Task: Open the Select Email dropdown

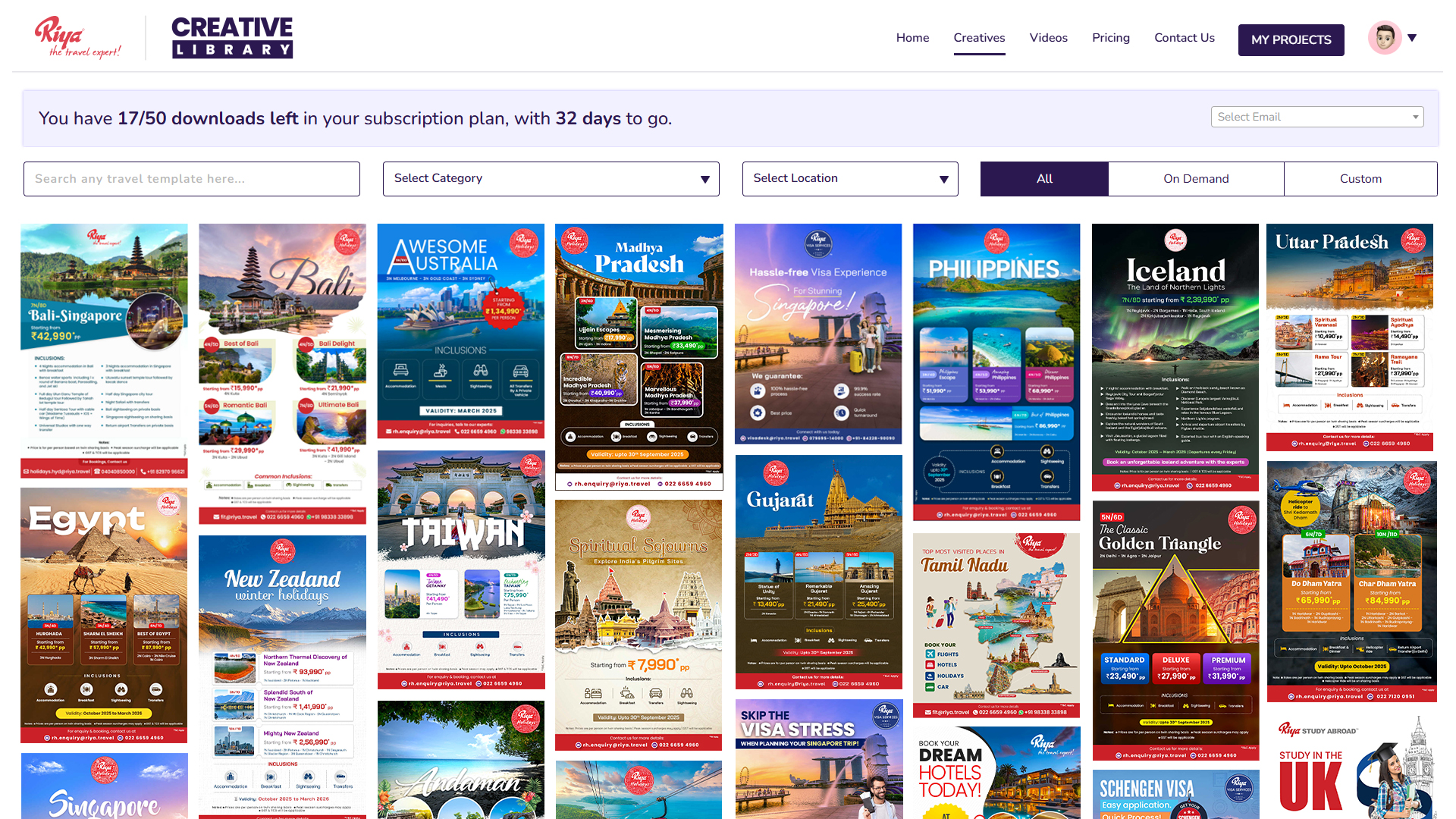Action: pyautogui.click(x=1317, y=117)
